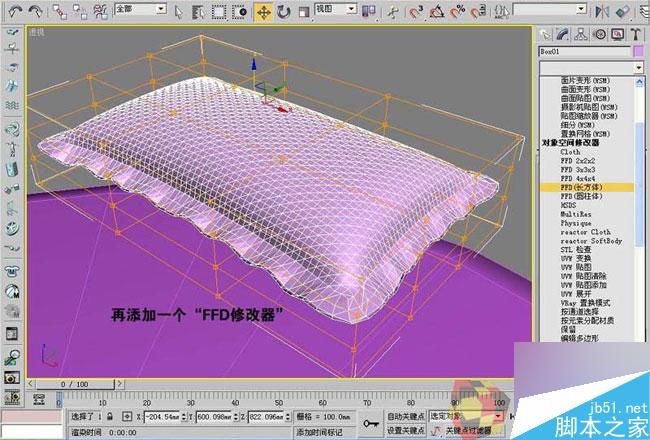Open the selection filter dropdown showing 全部
This screenshot has width=650, height=440.
141,9
